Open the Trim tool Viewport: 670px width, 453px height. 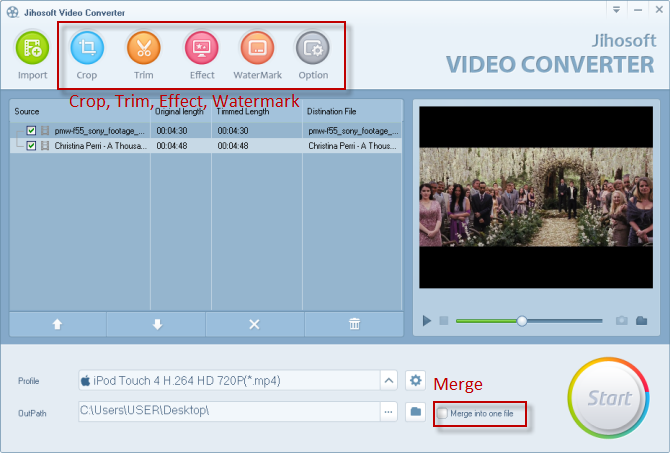[x=144, y=48]
